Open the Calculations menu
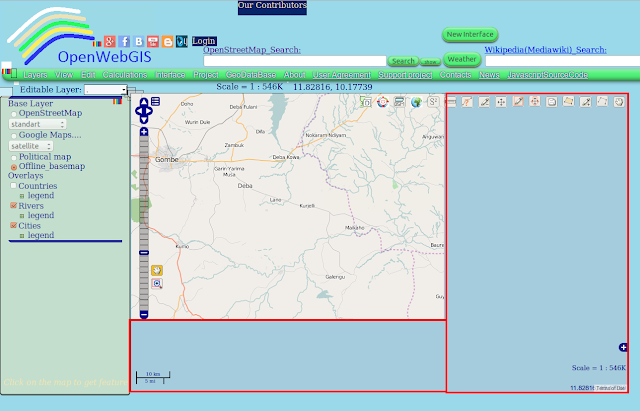 [124, 75]
